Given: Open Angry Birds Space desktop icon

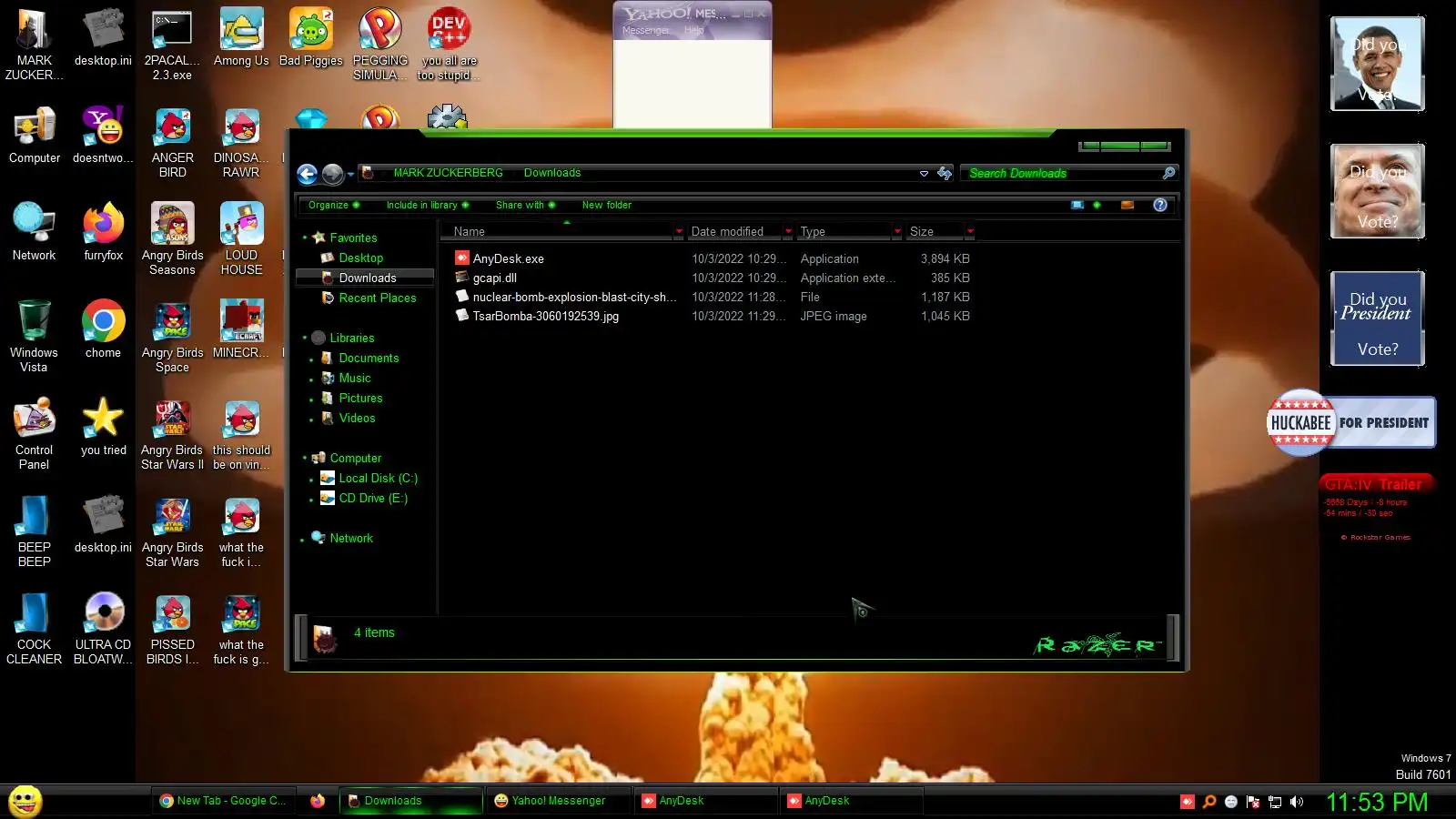Looking at the screenshot, I should pyautogui.click(x=172, y=337).
